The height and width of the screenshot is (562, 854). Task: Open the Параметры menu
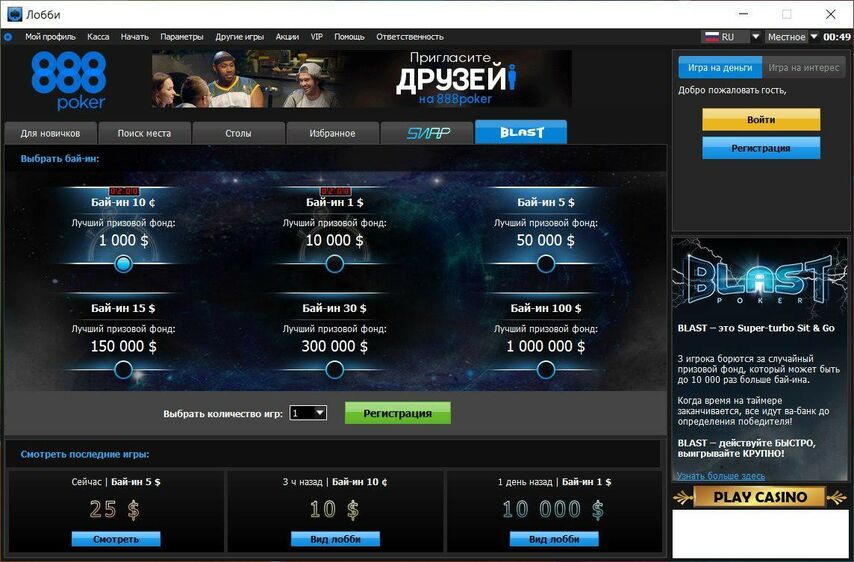[x=182, y=36]
